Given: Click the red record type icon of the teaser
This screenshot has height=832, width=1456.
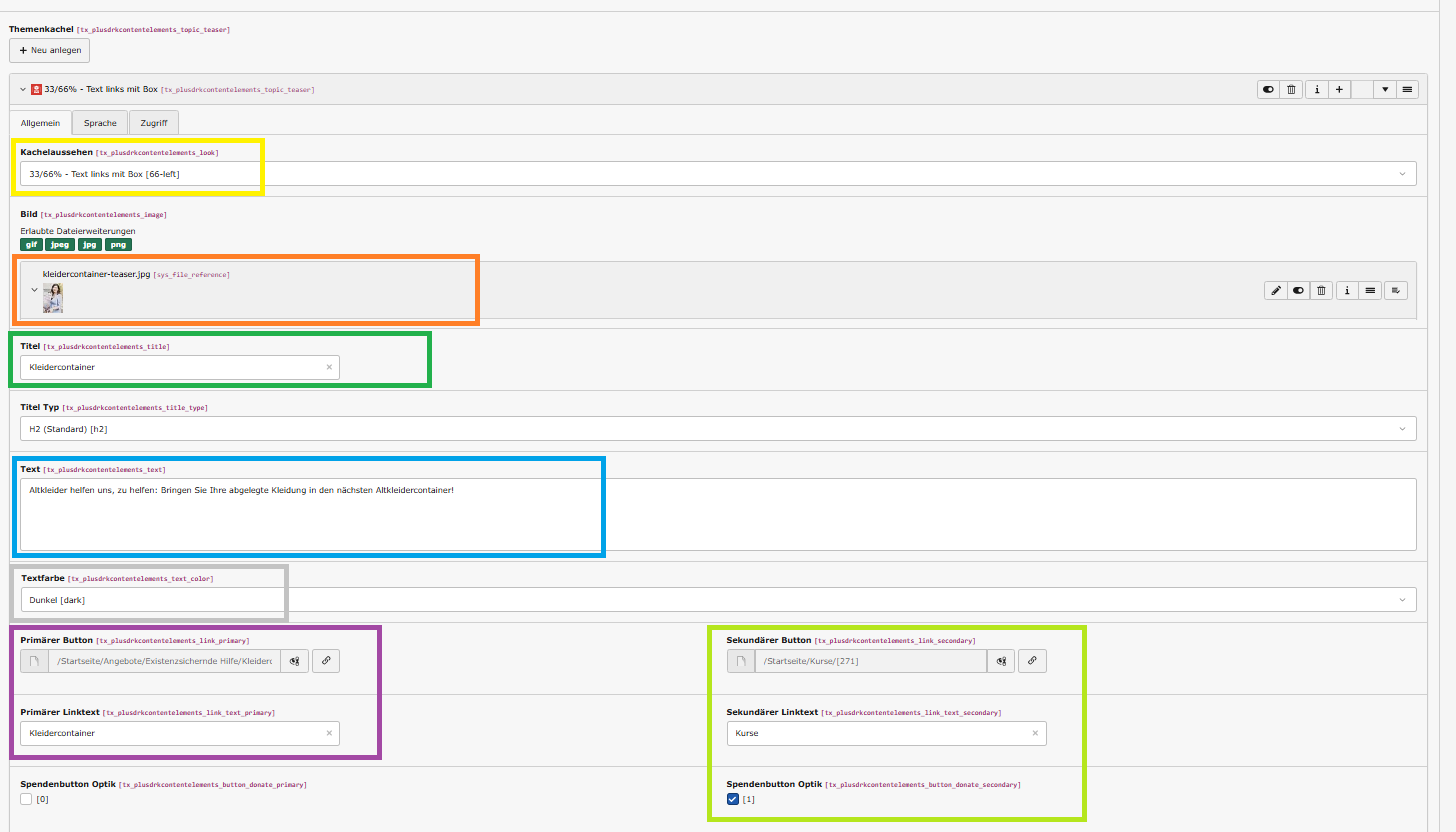Looking at the screenshot, I should [36, 89].
